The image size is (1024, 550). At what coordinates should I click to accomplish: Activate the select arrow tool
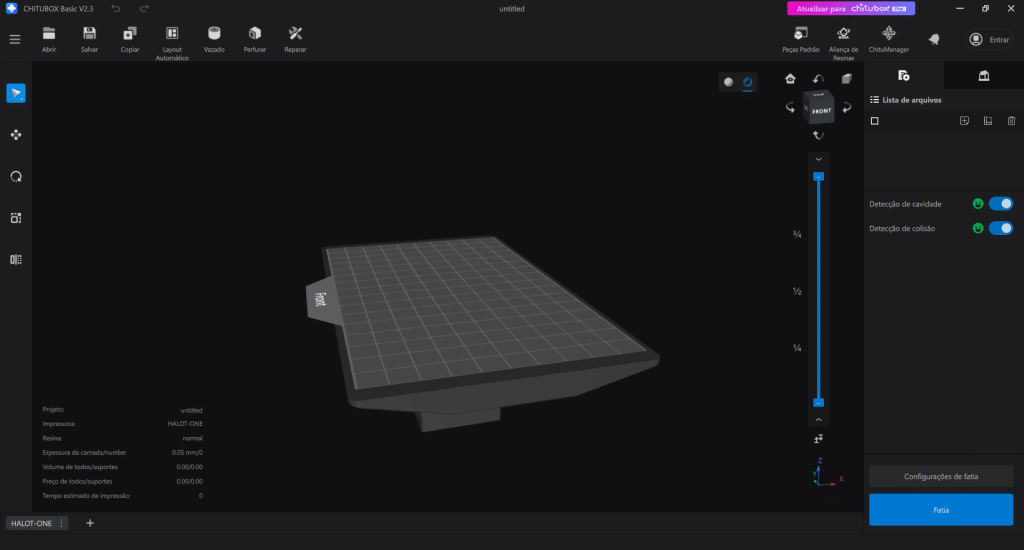(x=16, y=93)
